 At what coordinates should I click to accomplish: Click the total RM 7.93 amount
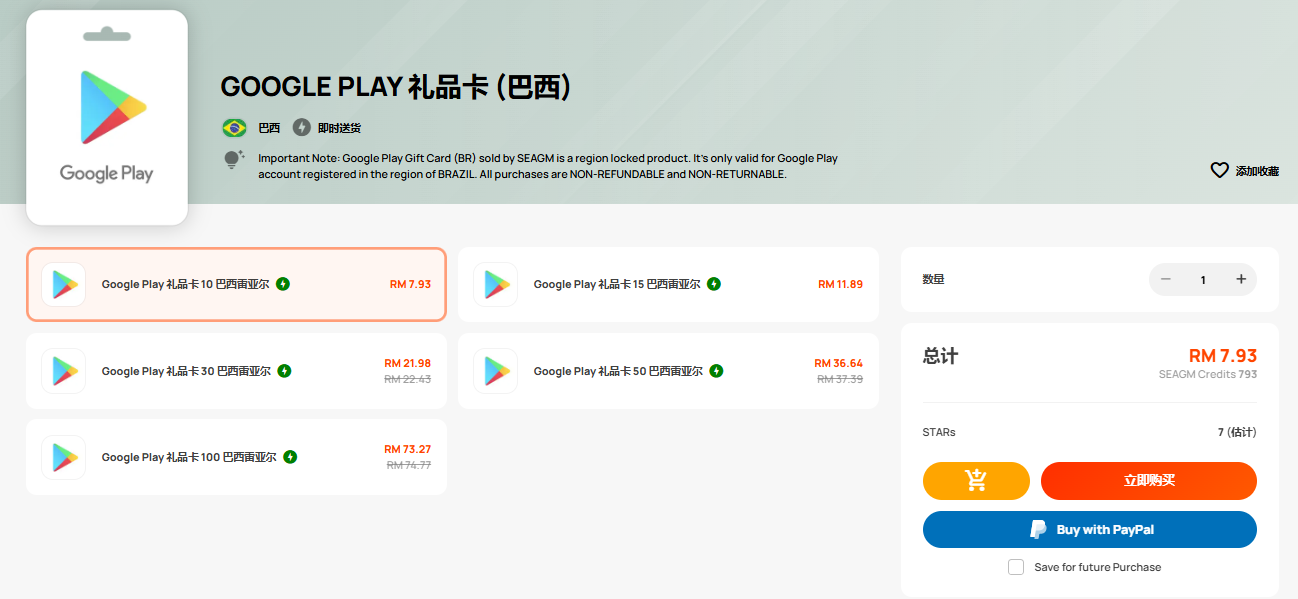(x=1222, y=356)
